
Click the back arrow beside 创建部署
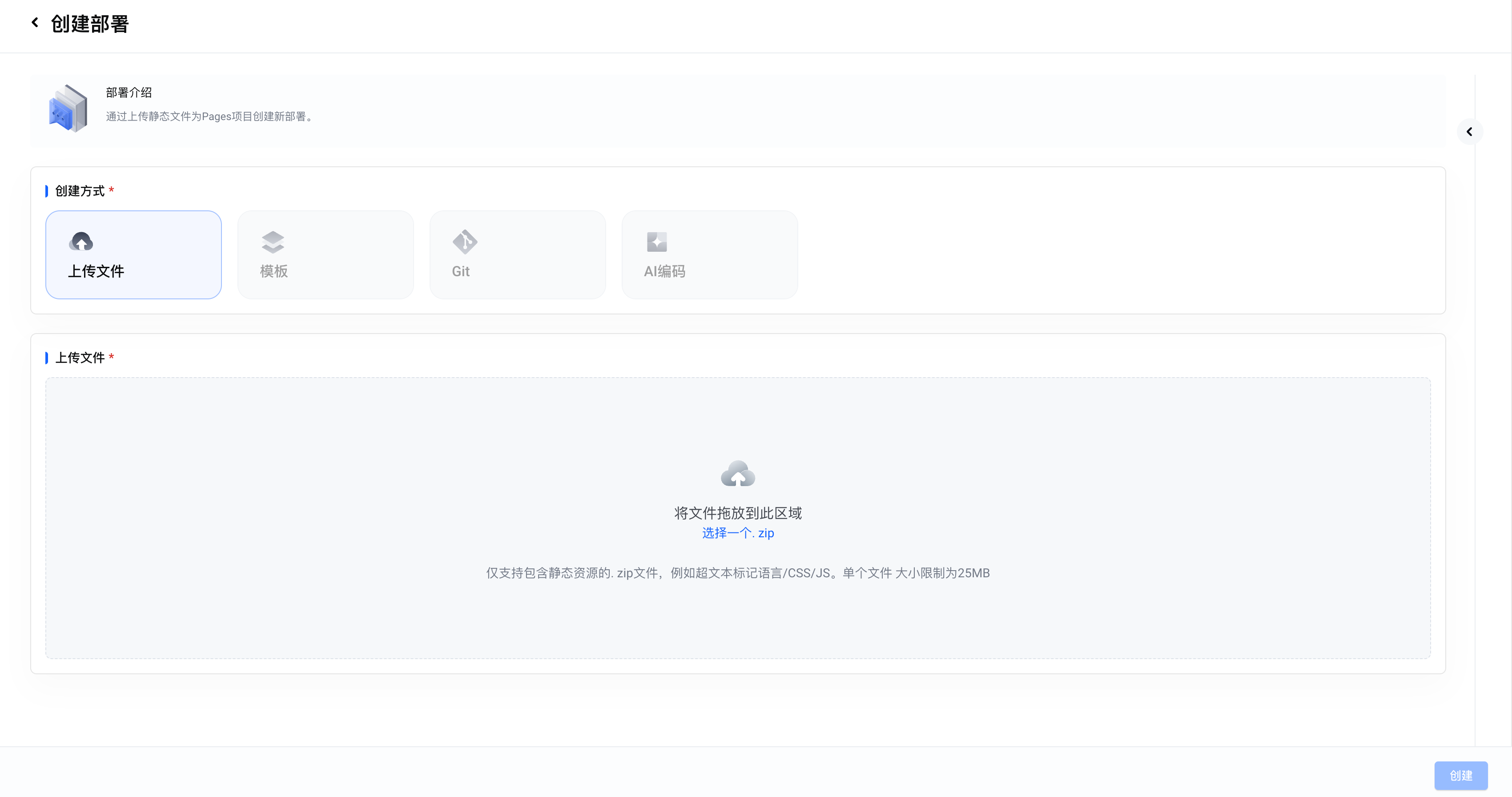tap(35, 23)
